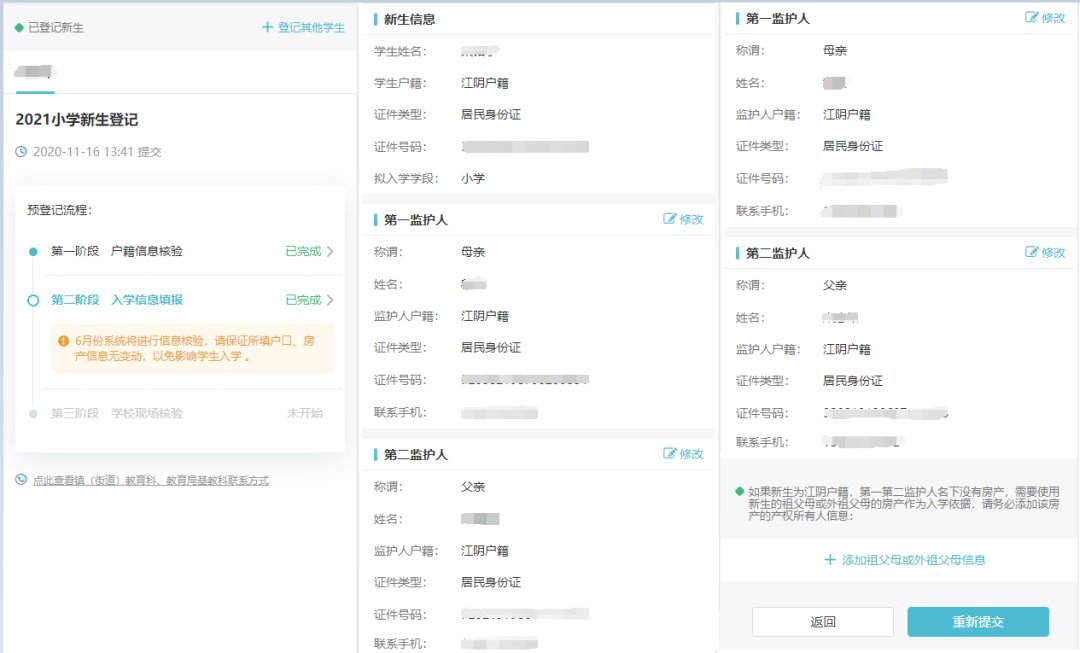Click the orange 6月份系统将进行信息核验 notice
Viewport: 1080px width, 653px height.
[193, 349]
